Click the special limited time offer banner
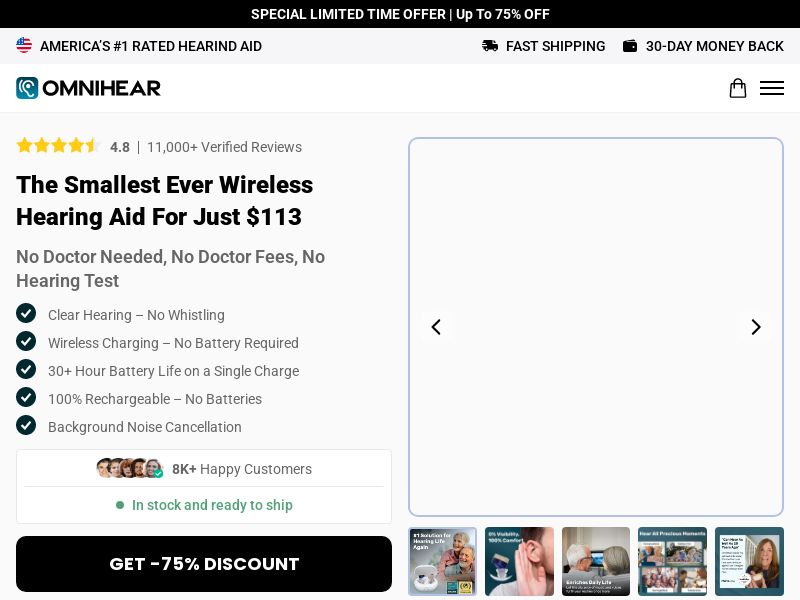The width and height of the screenshot is (800, 600). tap(400, 14)
